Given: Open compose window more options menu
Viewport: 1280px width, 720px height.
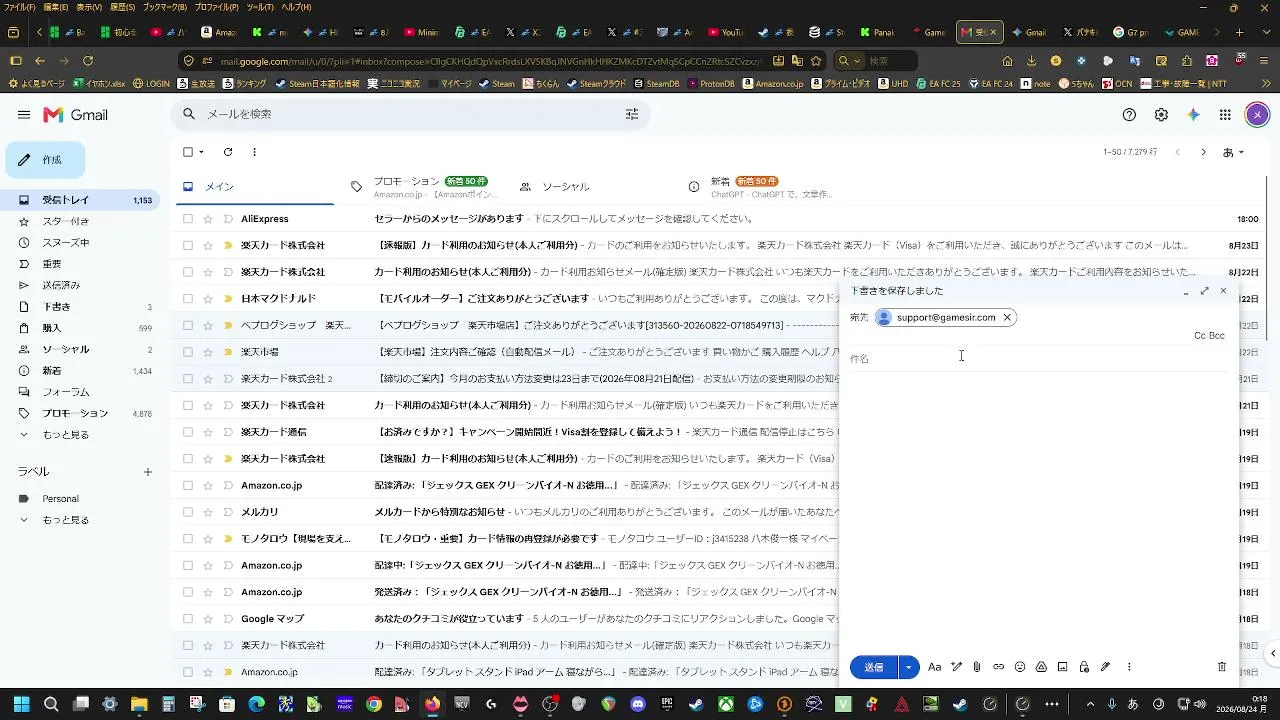Looking at the screenshot, I should coord(1129,667).
